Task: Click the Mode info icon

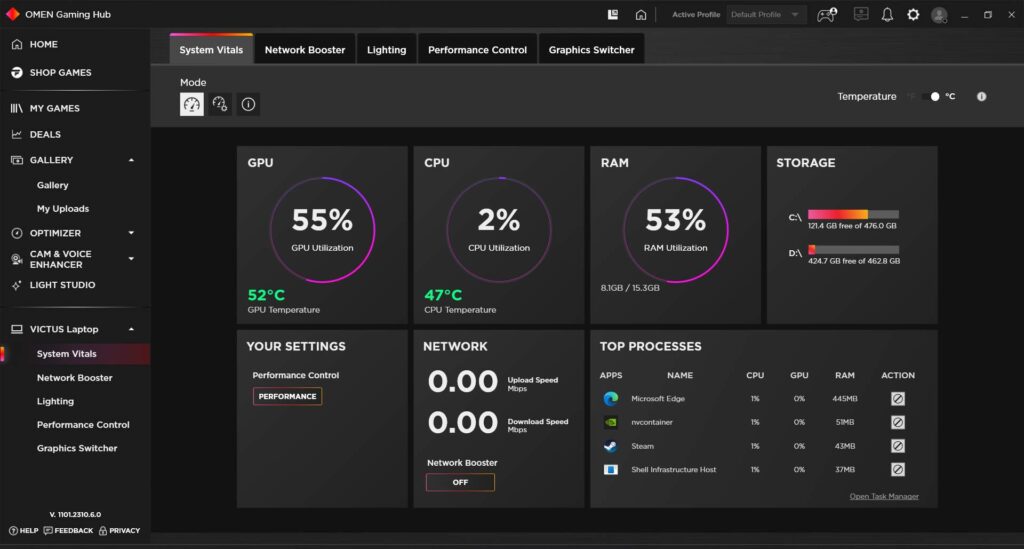Action: [x=248, y=104]
